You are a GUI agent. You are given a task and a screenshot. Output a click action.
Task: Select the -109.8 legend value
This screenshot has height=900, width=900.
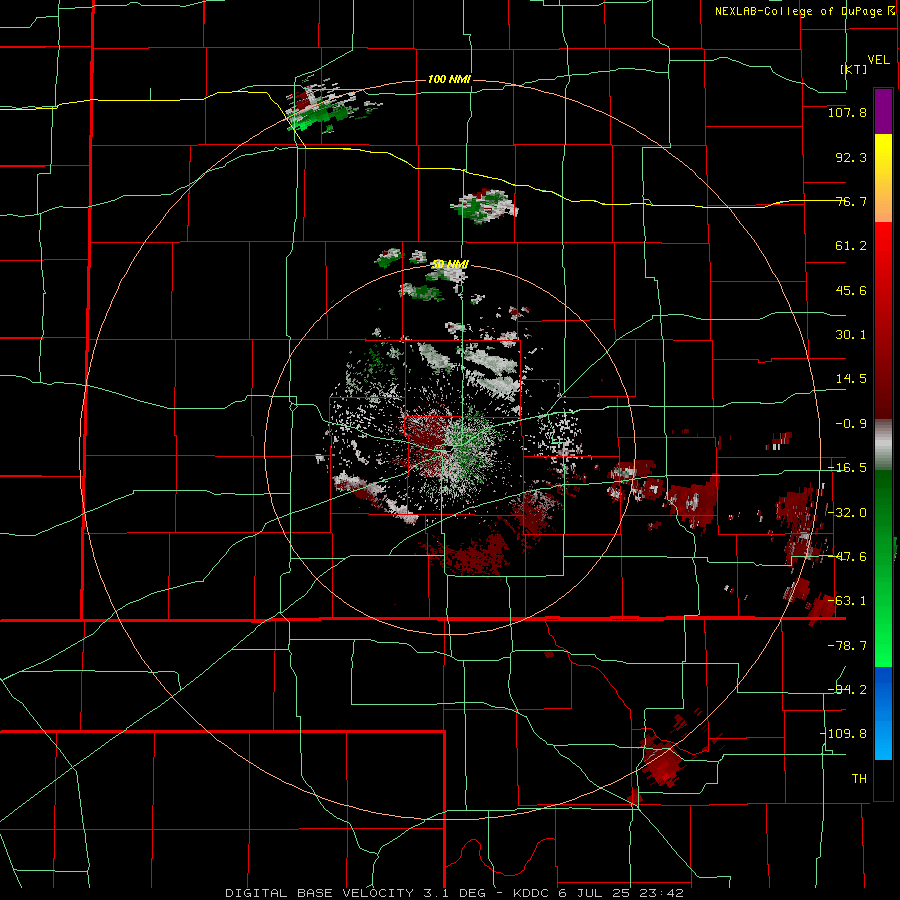844,734
